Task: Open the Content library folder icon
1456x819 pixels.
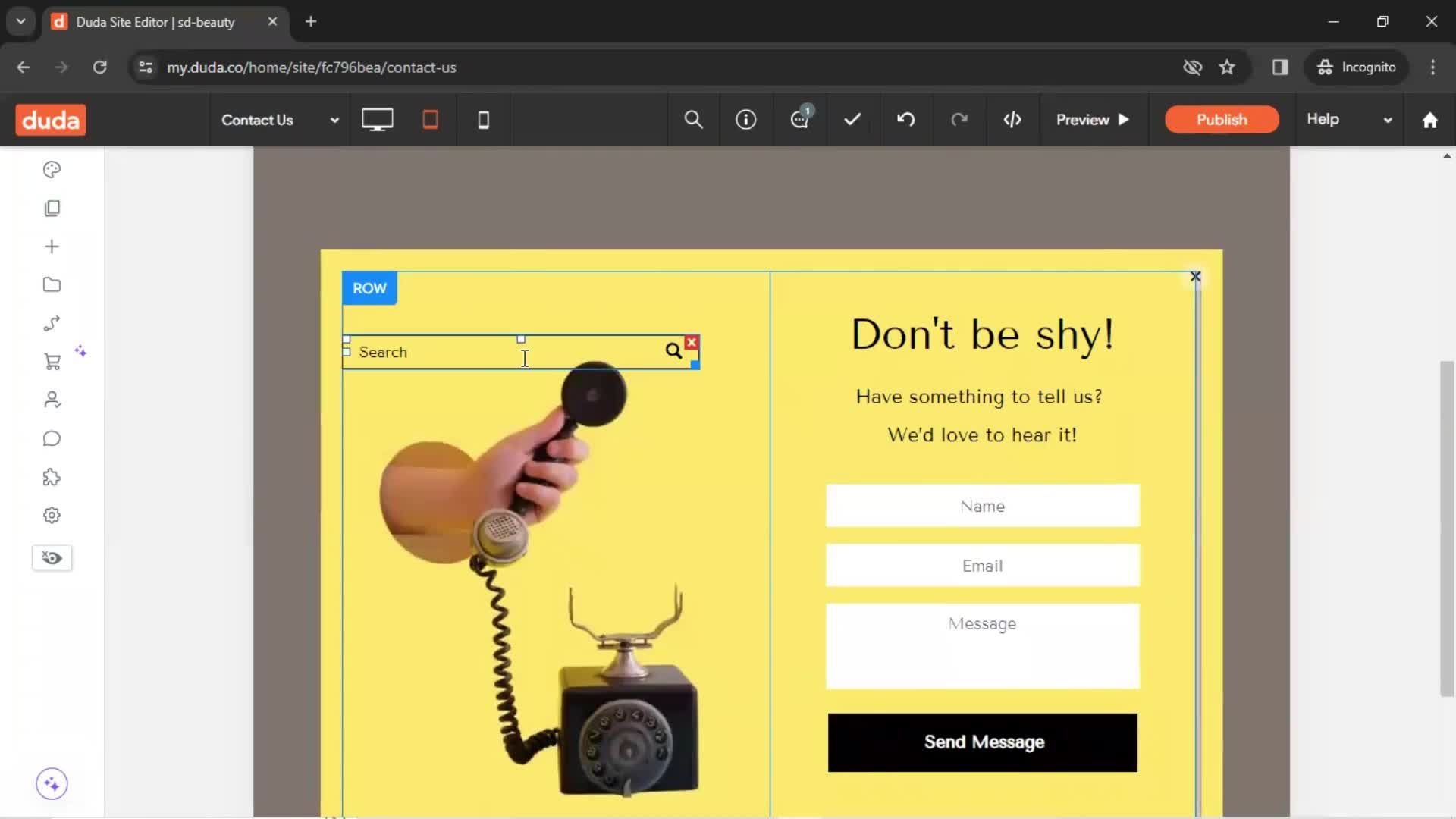Action: coord(52,285)
